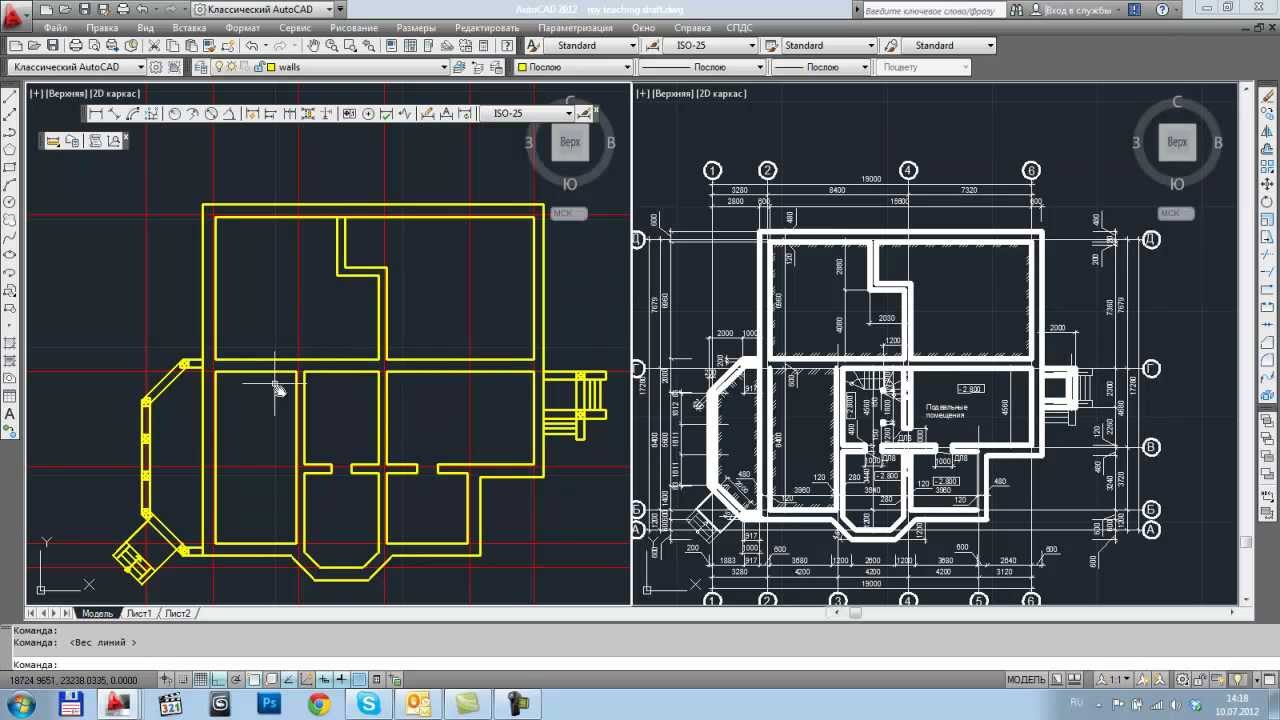Image resolution: width=1280 pixels, height=720 pixels.
Task: Expand the walls layer dropdown
Action: pos(444,67)
